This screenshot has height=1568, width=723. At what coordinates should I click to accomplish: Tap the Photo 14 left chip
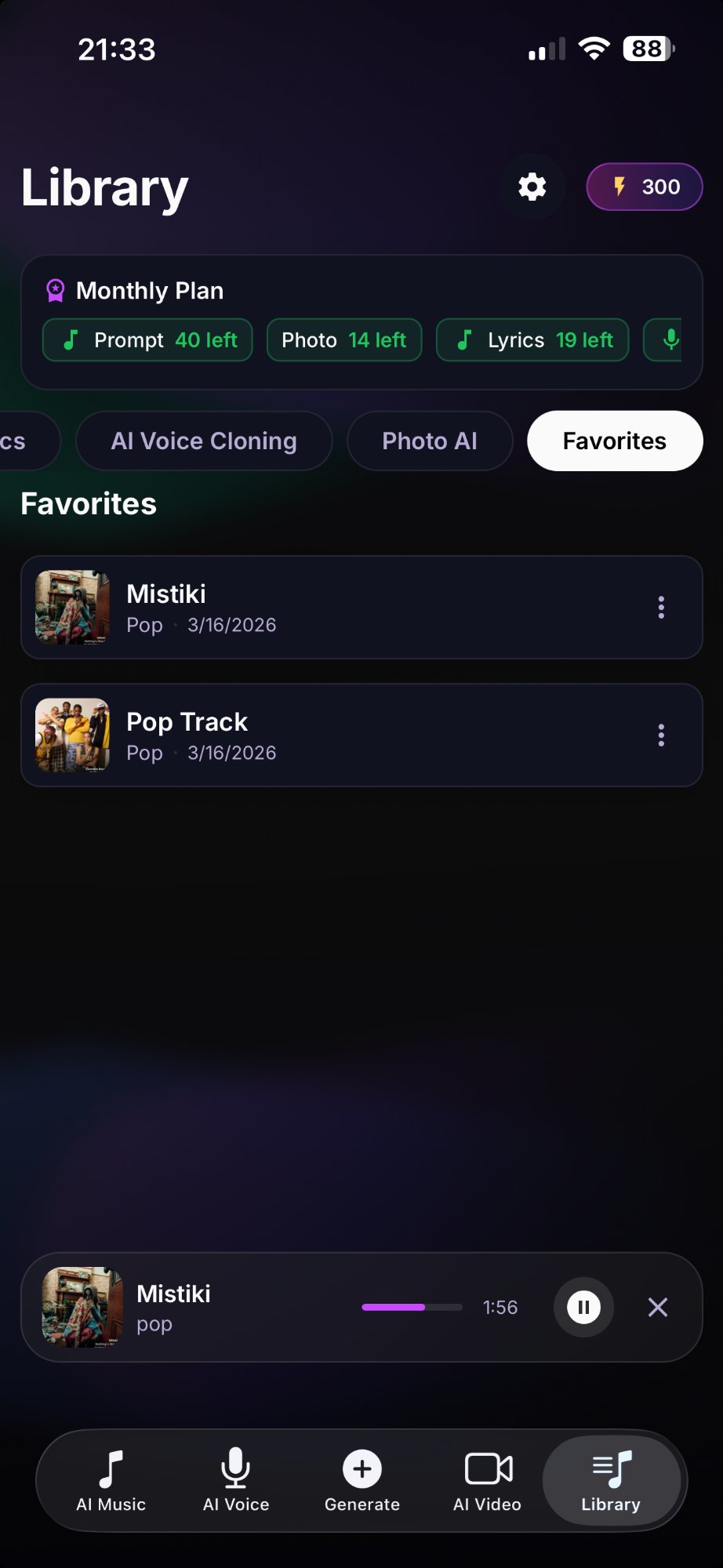(x=344, y=340)
